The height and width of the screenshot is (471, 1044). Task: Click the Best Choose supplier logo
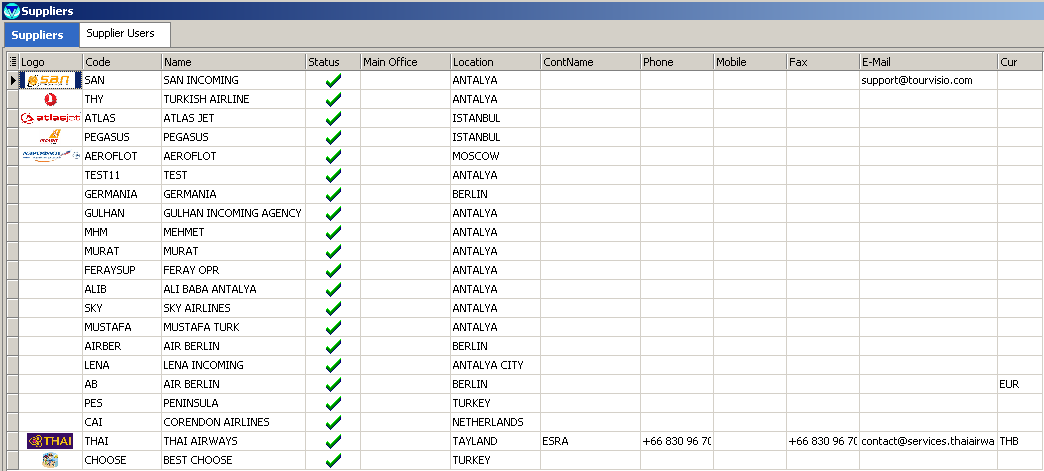coord(50,460)
